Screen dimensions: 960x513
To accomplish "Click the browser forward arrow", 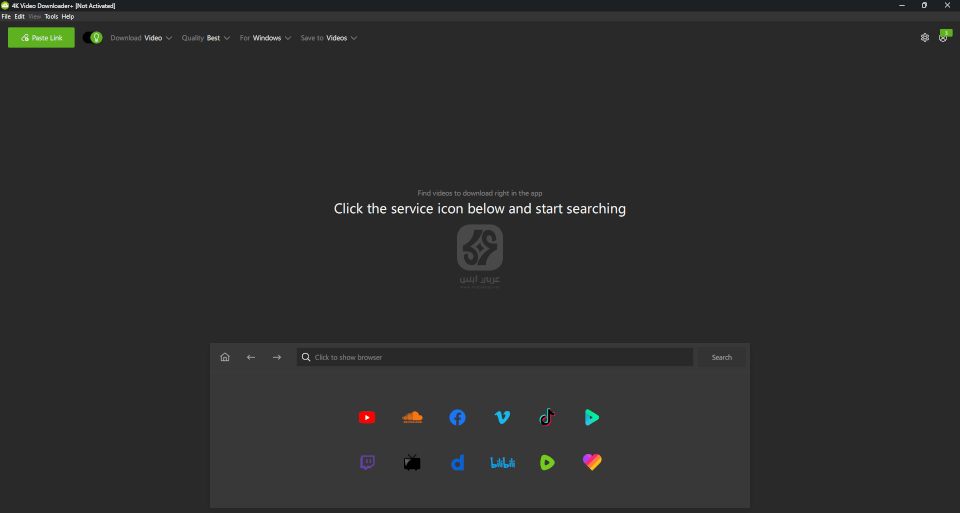I will point(277,357).
